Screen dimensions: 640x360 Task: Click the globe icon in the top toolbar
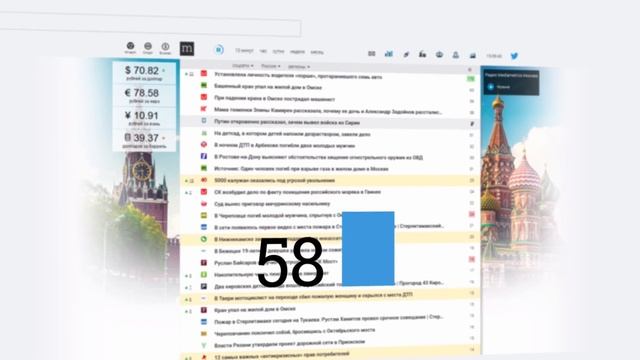pyautogui.click(x=439, y=54)
